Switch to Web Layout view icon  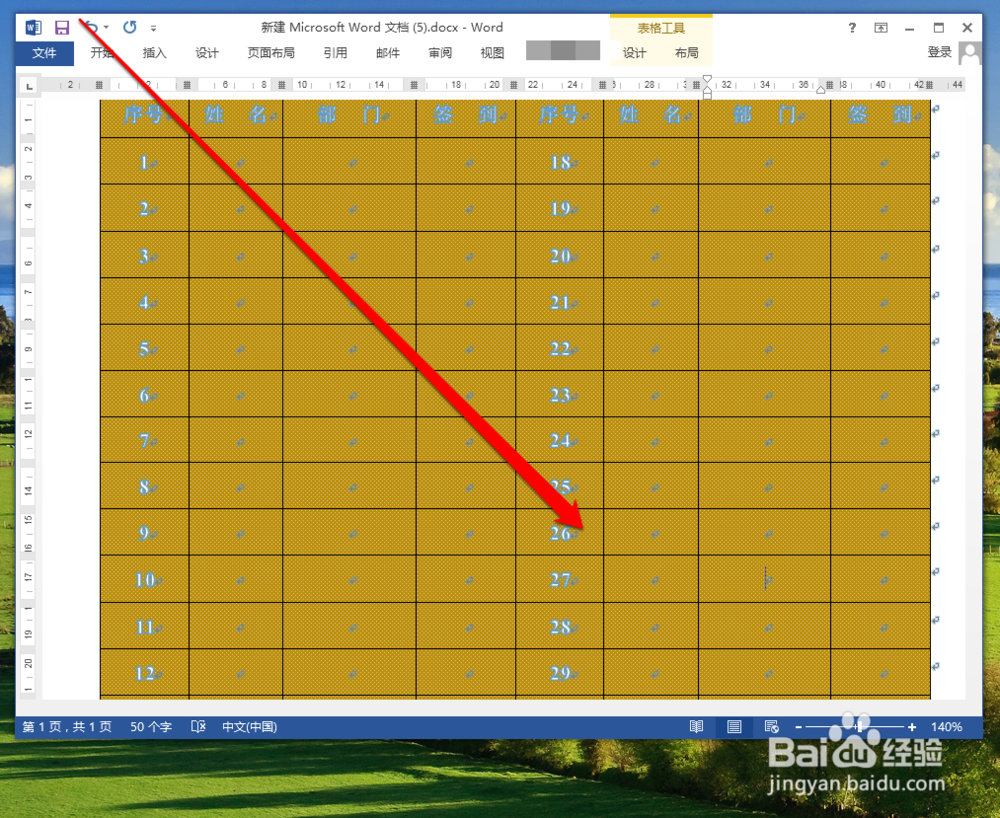click(772, 727)
